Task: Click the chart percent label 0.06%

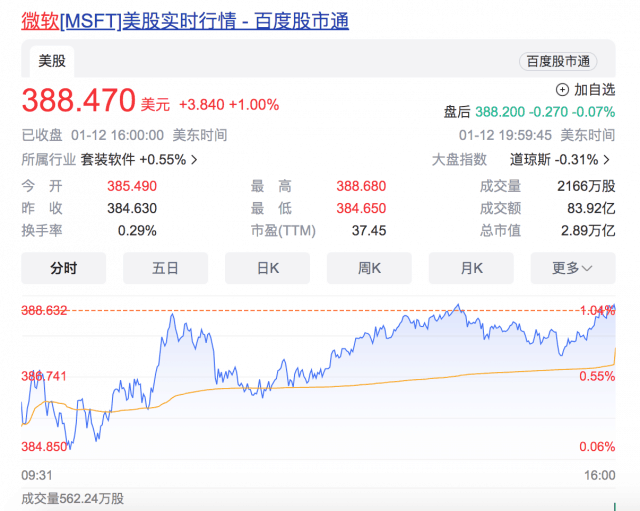Action: (597, 447)
